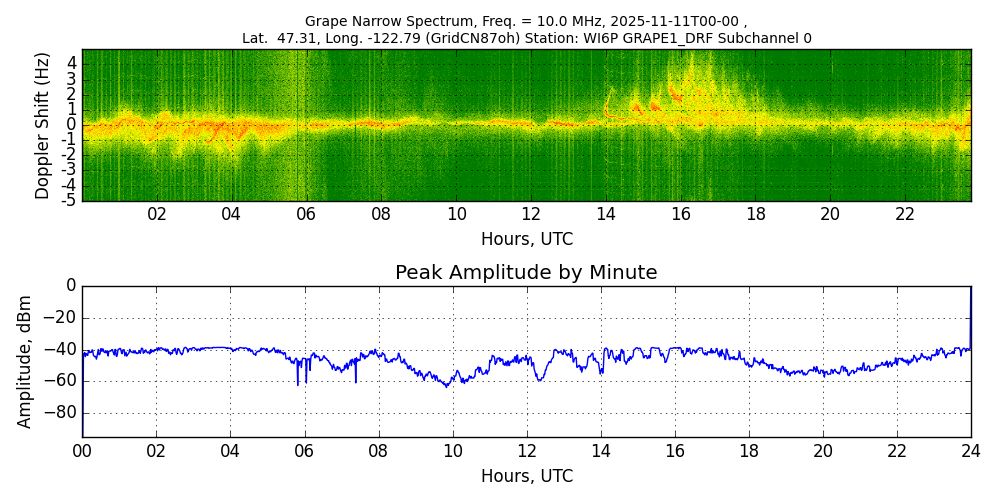Click the 24 hour tick on the amplitude plot
This screenshot has height=500, width=1000.
click(x=971, y=451)
